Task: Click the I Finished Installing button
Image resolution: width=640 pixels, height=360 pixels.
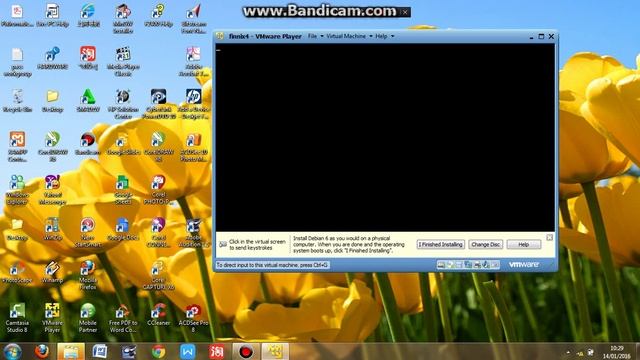Action: click(x=440, y=244)
